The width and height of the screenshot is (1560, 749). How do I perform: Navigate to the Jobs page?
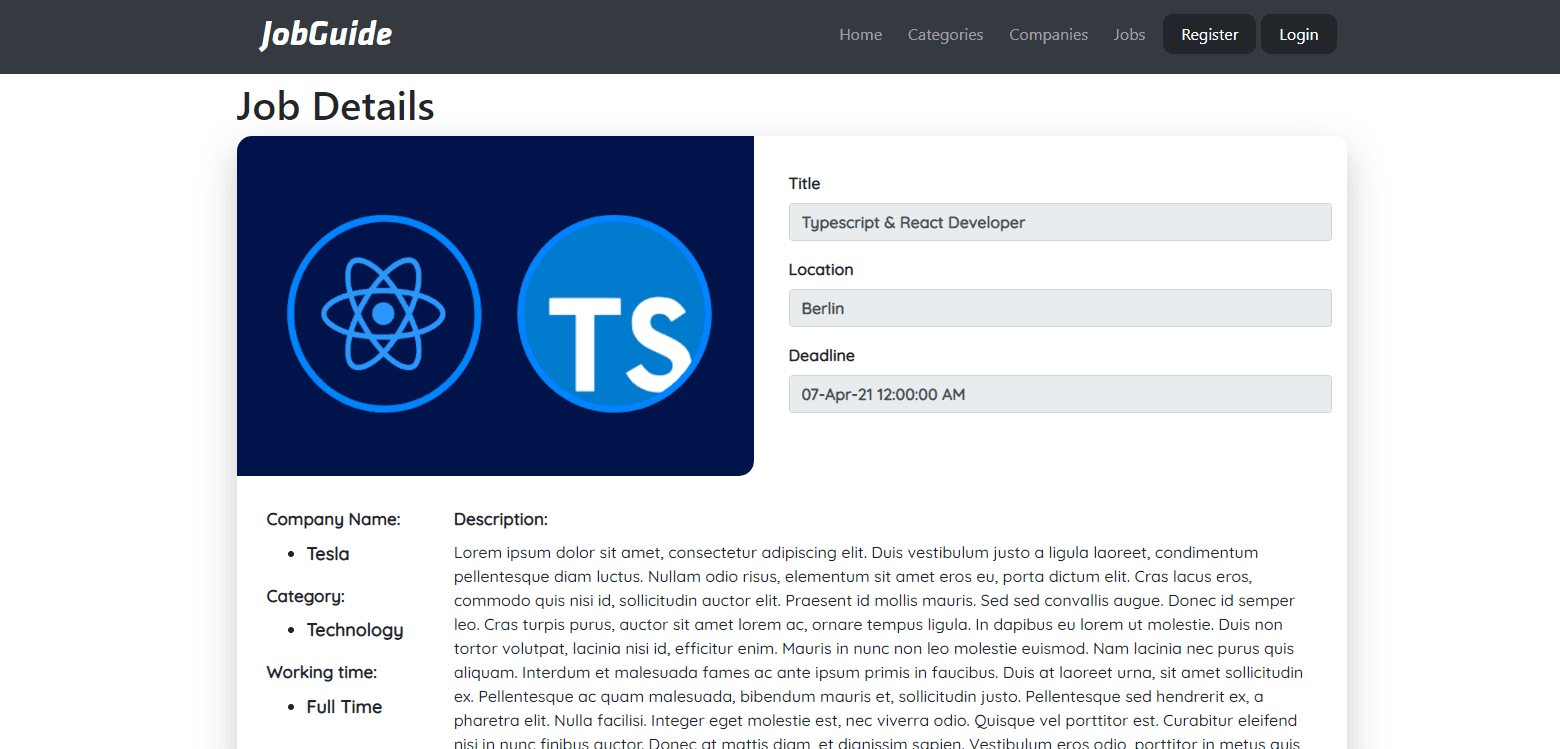click(x=1129, y=35)
